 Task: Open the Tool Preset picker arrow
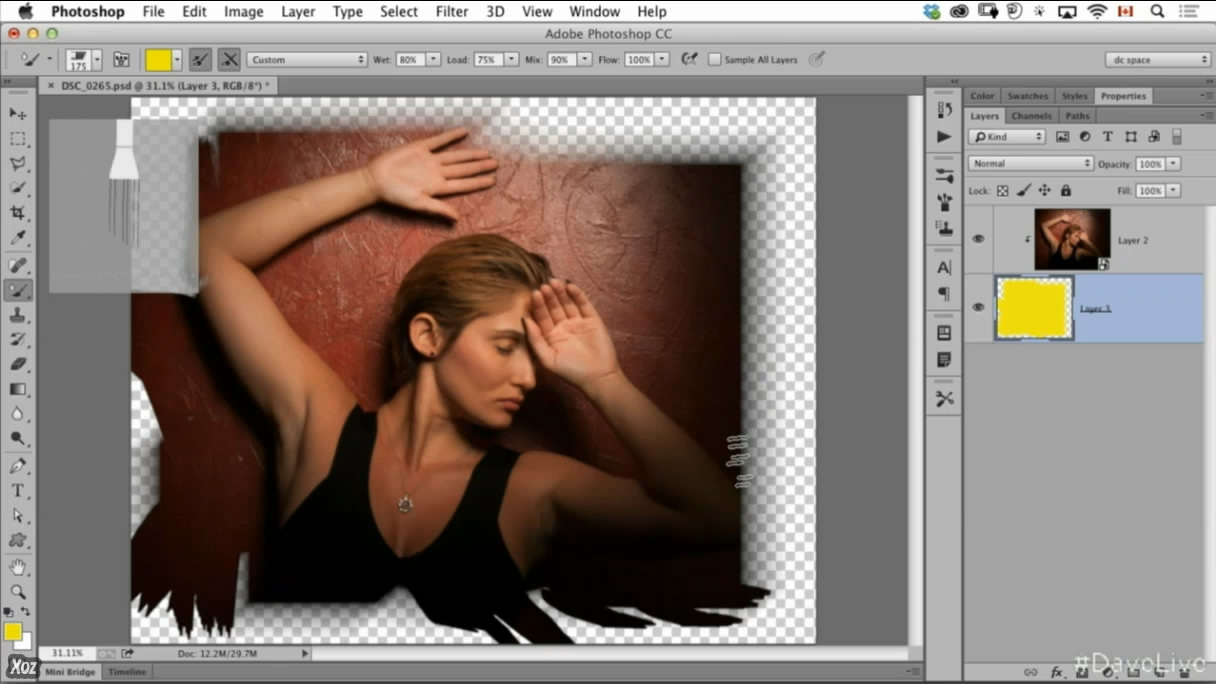[49, 60]
